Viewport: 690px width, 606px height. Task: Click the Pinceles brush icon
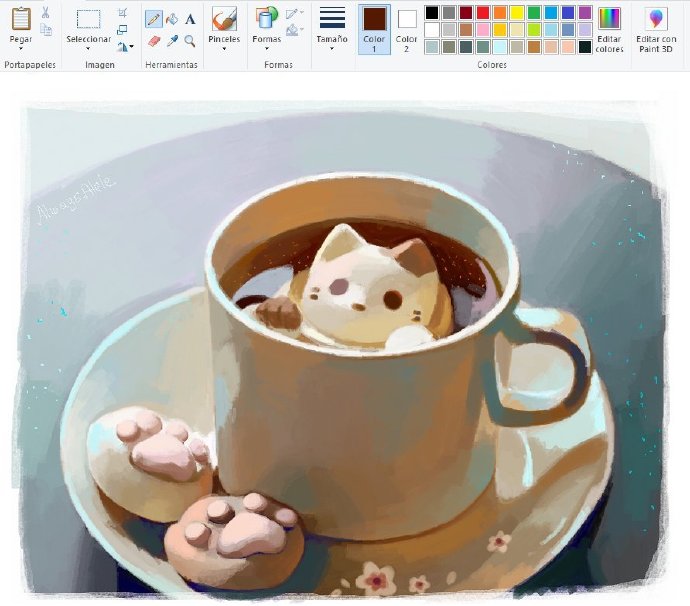pyautogui.click(x=224, y=19)
